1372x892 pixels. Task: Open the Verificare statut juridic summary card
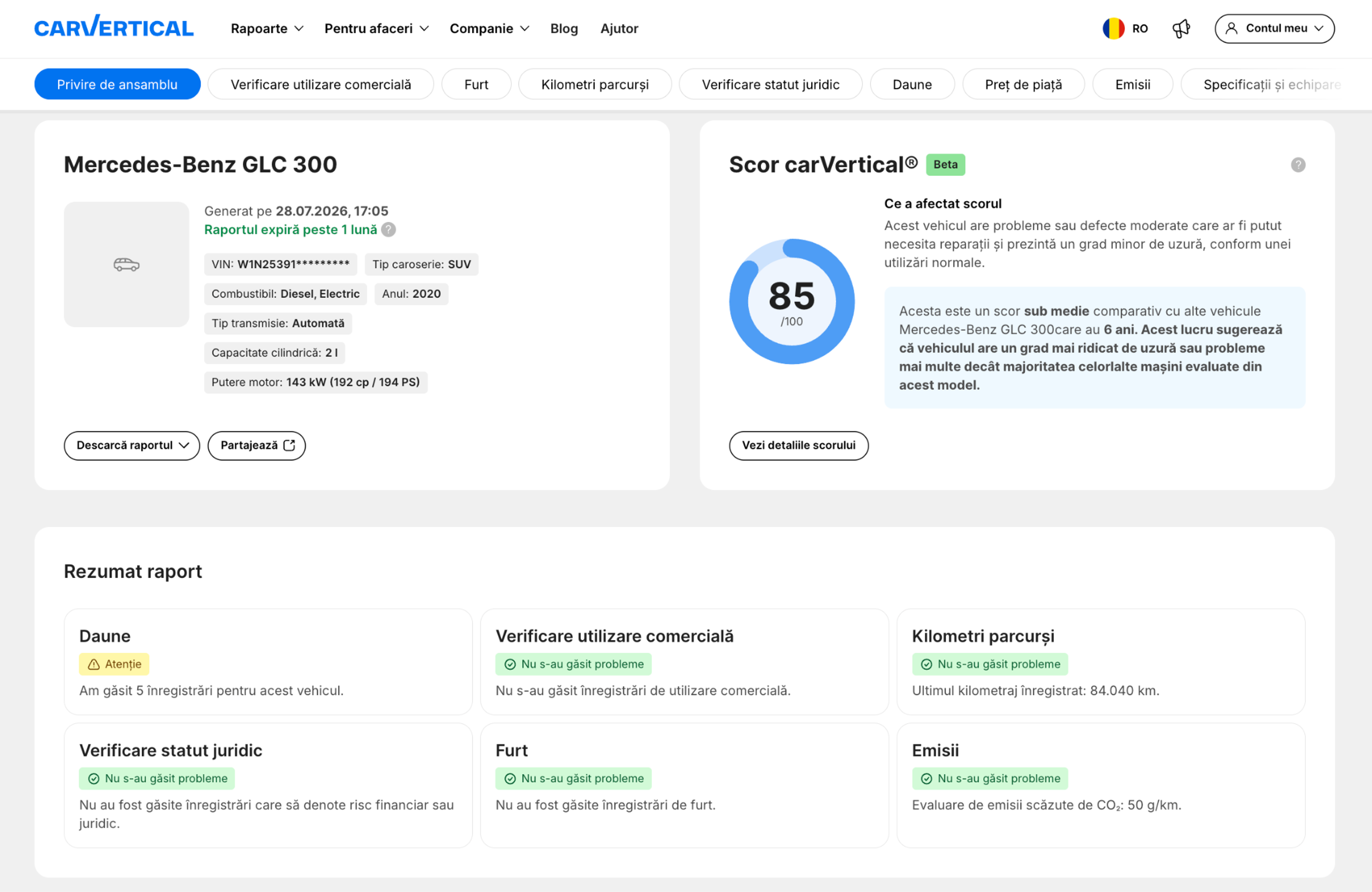[x=268, y=785]
